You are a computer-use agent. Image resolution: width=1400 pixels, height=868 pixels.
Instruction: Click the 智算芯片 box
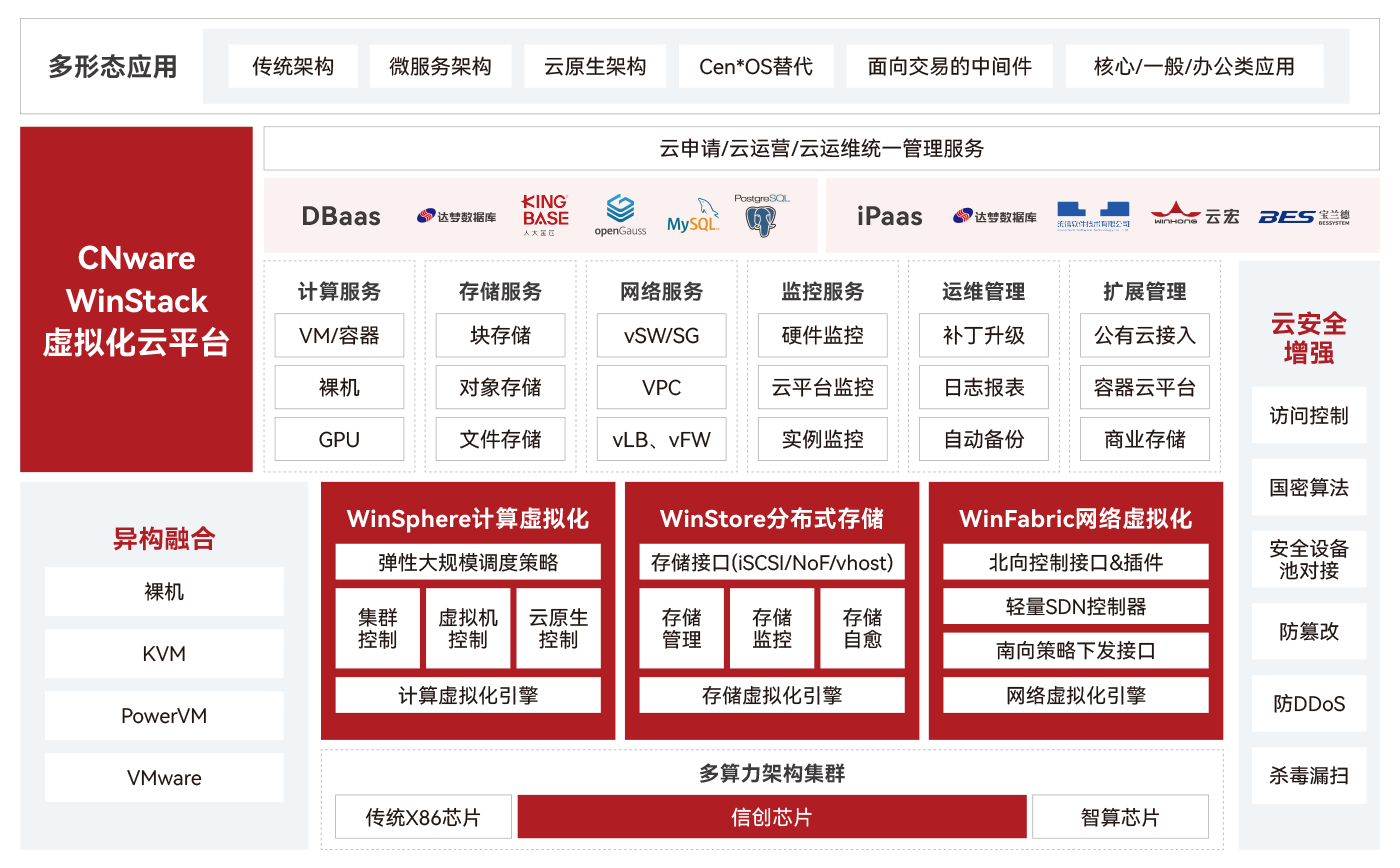[1120, 817]
